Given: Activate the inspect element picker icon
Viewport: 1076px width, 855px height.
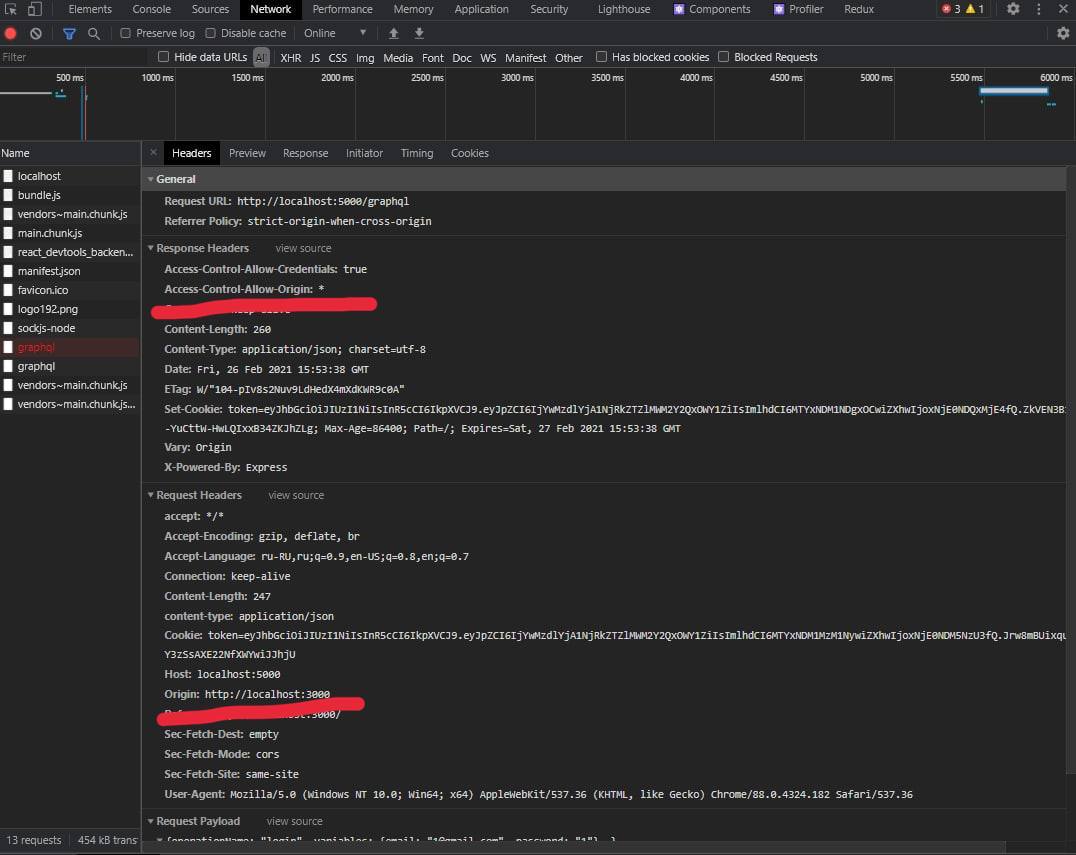Looking at the screenshot, I should tap(10, 9).
